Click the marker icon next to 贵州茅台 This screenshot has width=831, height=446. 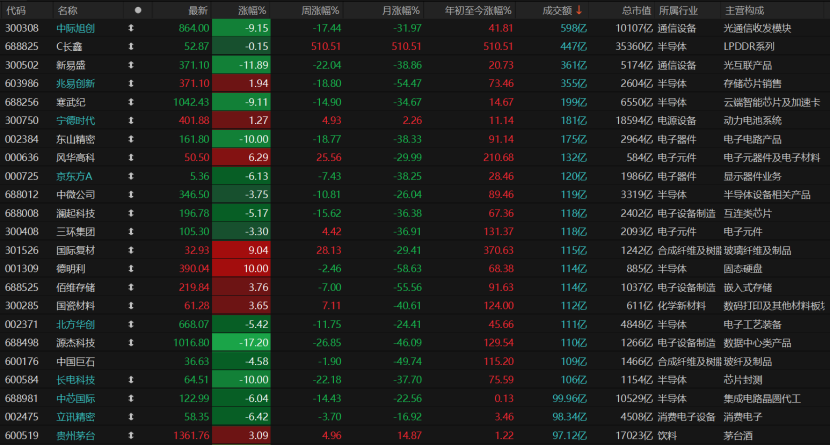point(131,435)
